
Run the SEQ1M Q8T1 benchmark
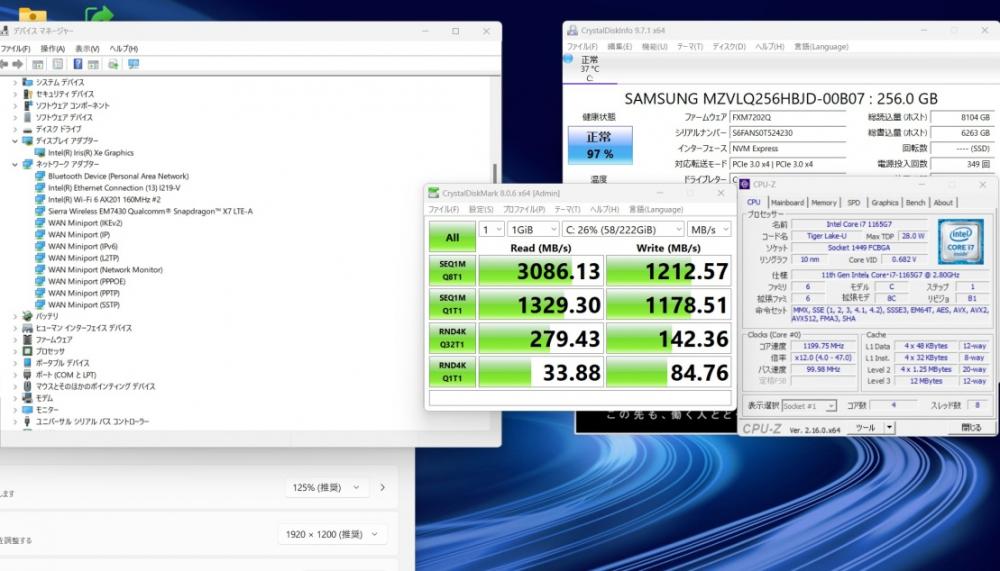pyautogui.click(x=452, y=271)
